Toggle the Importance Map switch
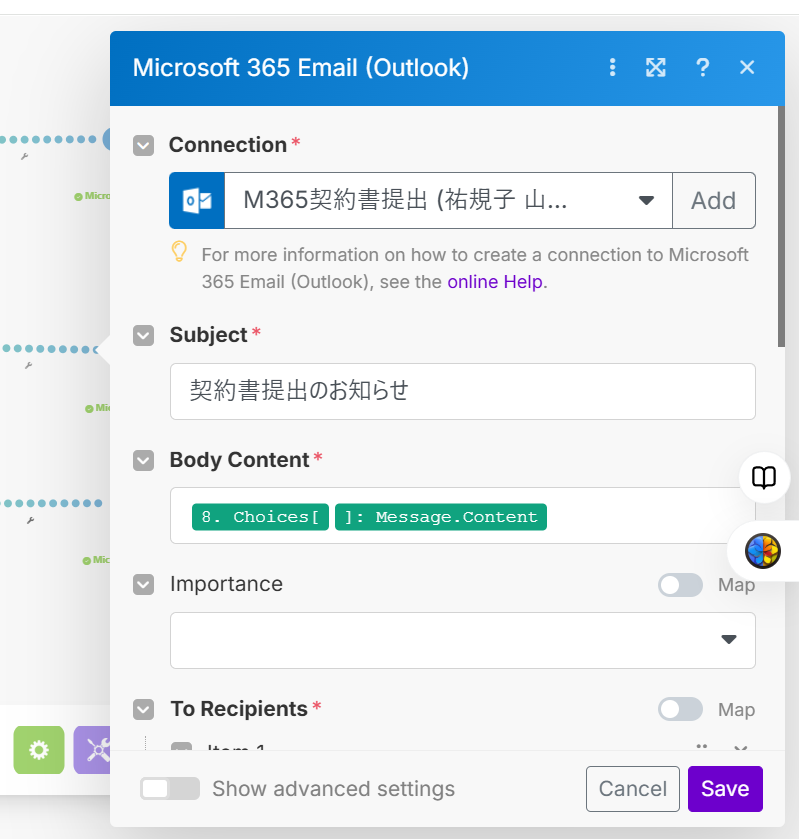 680,585
